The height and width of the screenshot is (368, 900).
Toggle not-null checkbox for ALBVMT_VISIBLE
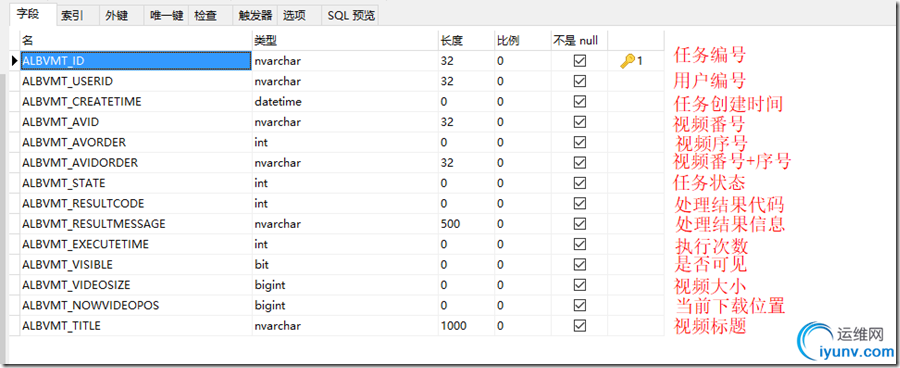(580, 265)
